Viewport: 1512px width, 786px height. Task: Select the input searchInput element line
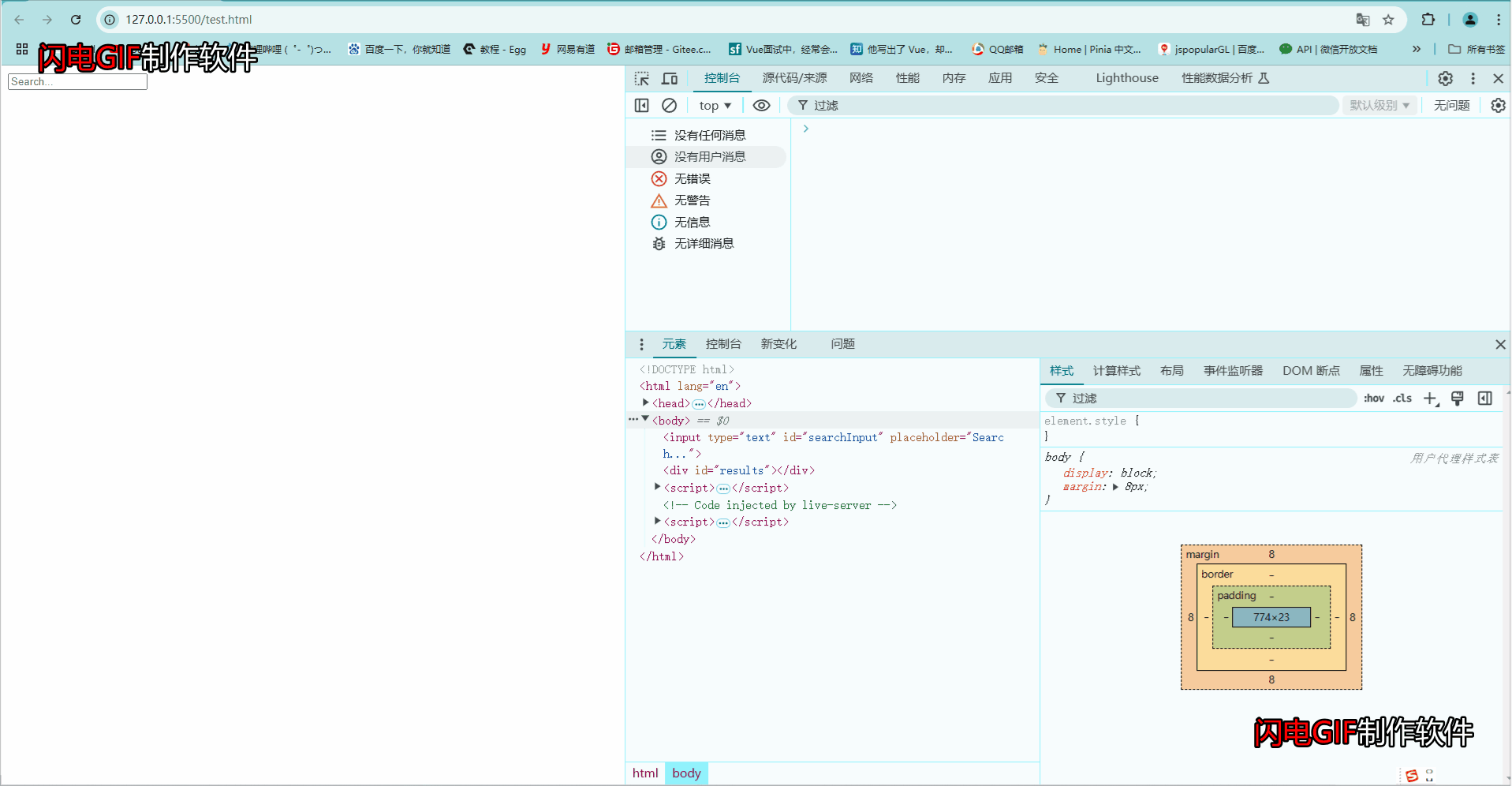coord(834,445)
